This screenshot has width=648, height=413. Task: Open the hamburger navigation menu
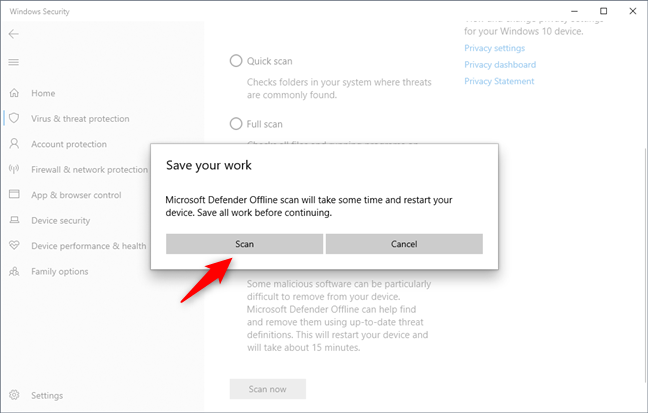pos(14,62)
